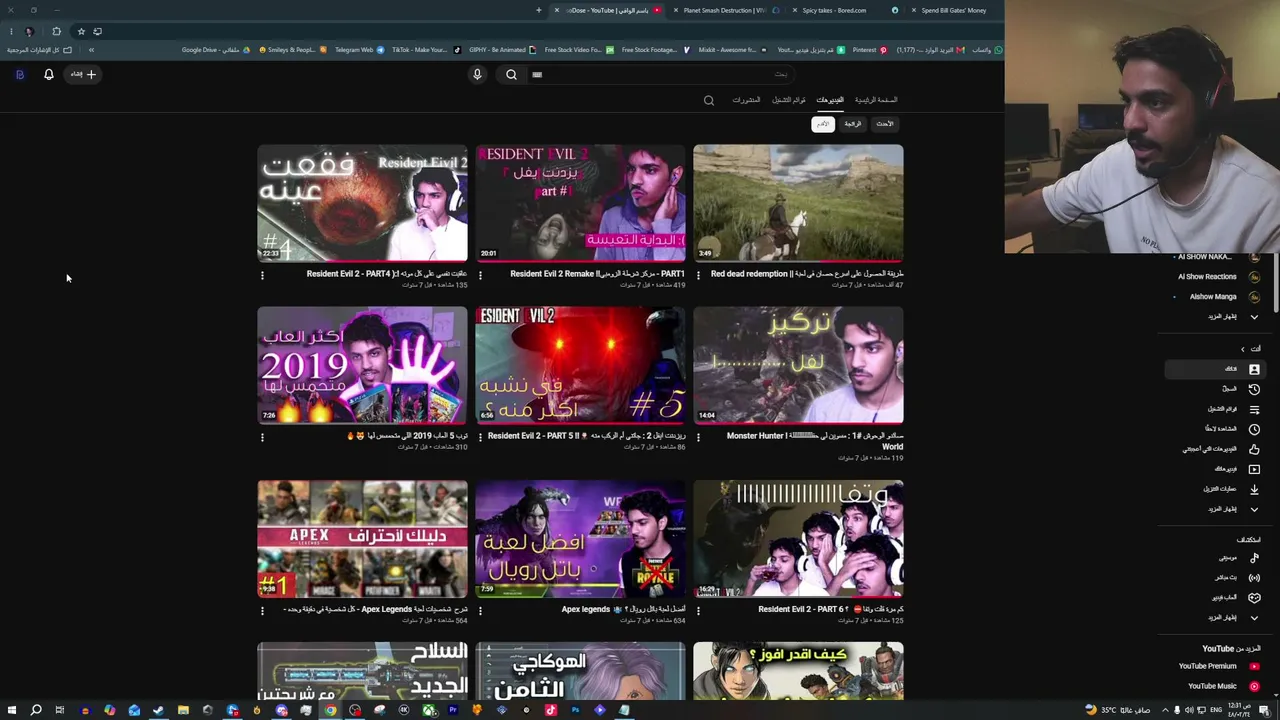Play the Red dead redemption horse video thumbnail

click(x=798, y=203)
